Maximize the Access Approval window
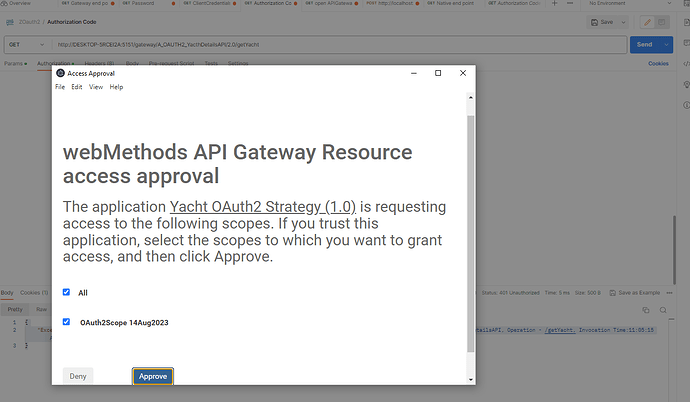 tap(438, 73)
